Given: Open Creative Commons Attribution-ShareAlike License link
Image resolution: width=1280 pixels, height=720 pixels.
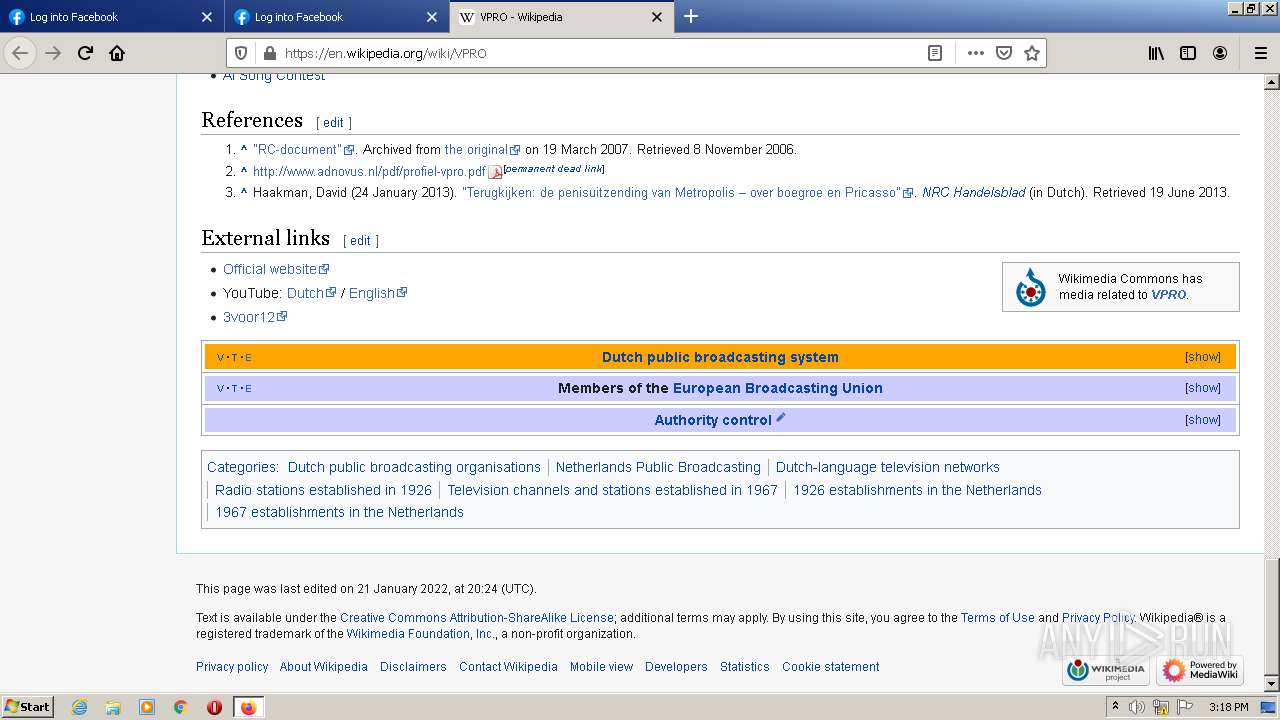Looking at the screenshot, I should (477, 618).
